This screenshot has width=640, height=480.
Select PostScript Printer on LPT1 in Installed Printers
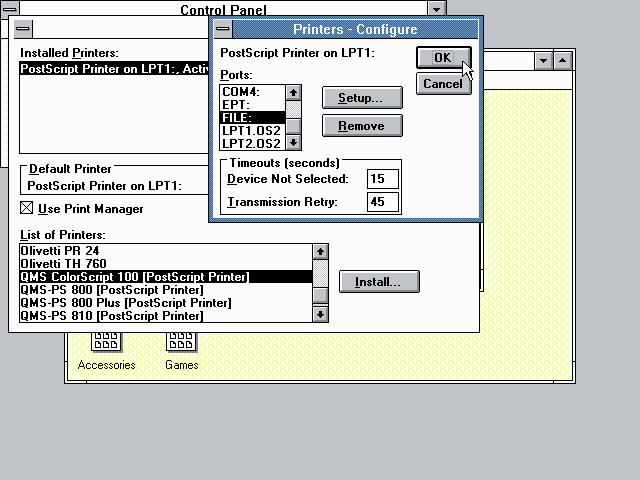tap(114, 69)
